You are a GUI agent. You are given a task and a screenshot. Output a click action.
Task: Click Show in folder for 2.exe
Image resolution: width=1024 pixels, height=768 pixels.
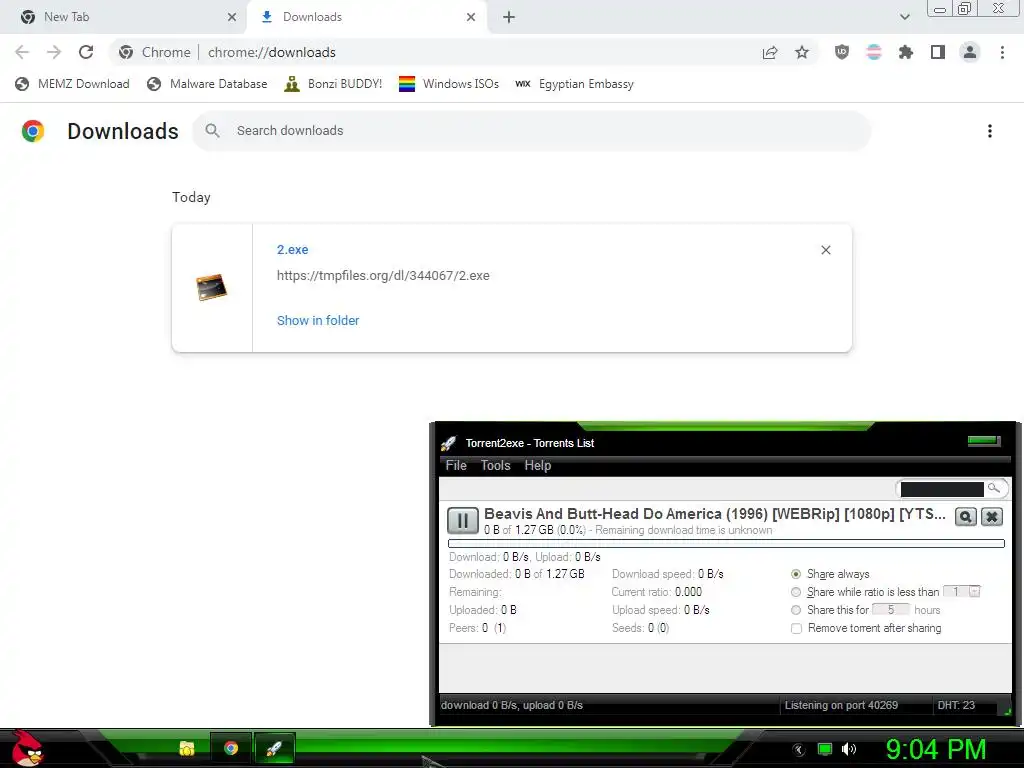(317, 321)
